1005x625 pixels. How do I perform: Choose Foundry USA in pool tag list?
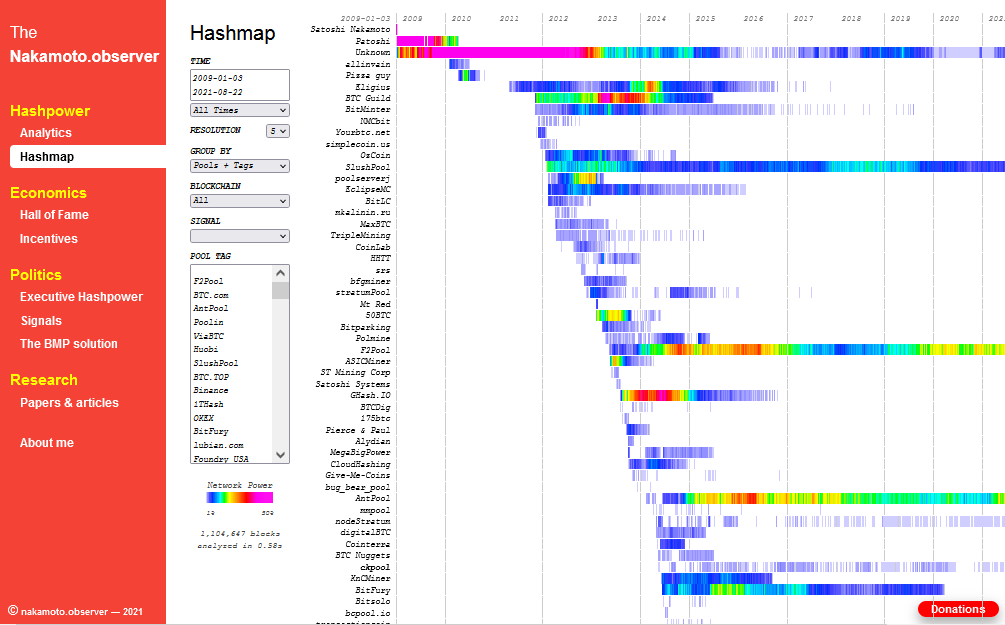(220, 459)
